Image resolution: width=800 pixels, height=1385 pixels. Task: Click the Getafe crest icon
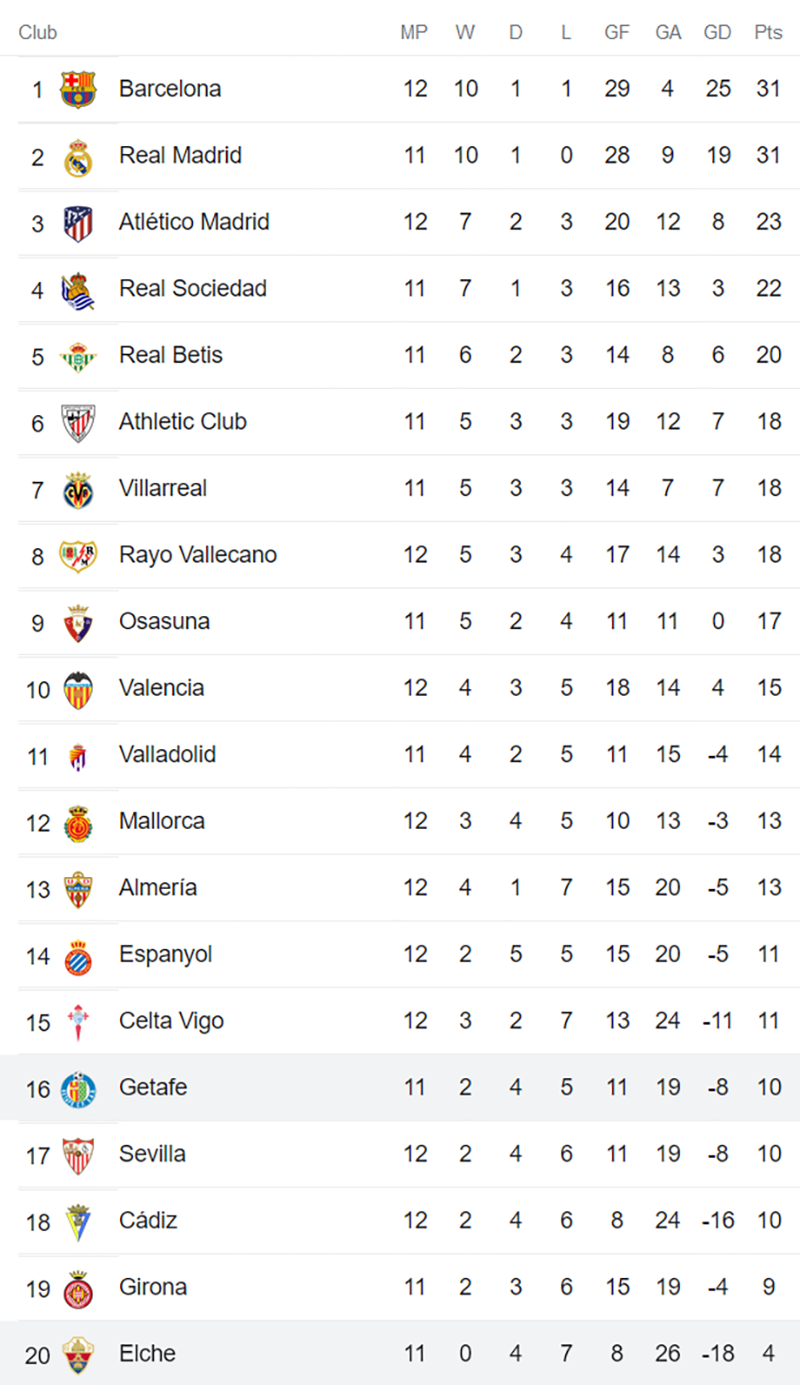pos(77,1088)
